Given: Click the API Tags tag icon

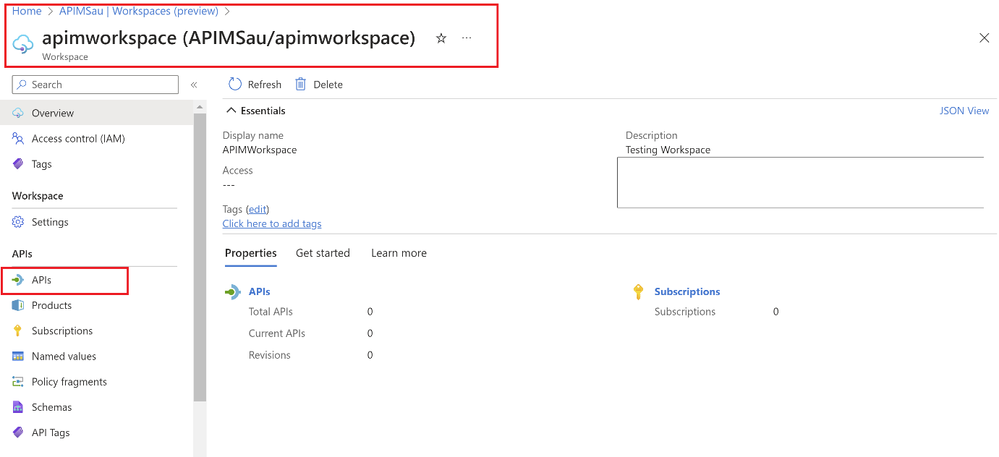Looking at the screenshot, I should point(18,433).
